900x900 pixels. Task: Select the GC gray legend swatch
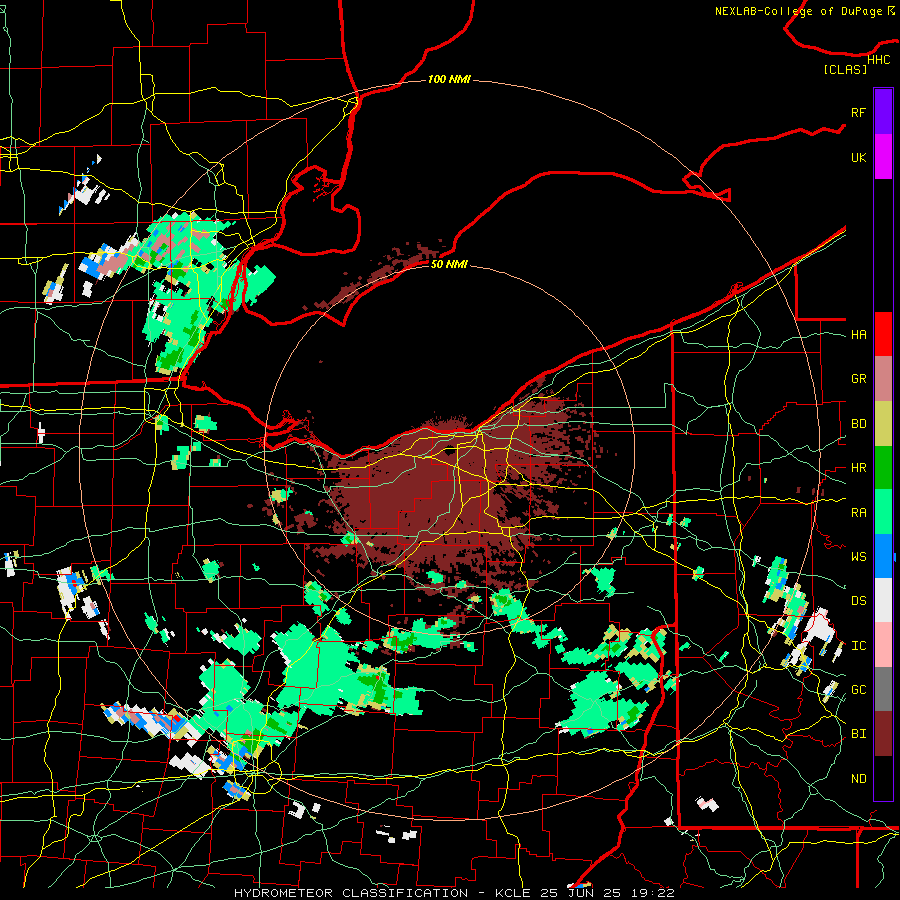click(x=883, y=689)
